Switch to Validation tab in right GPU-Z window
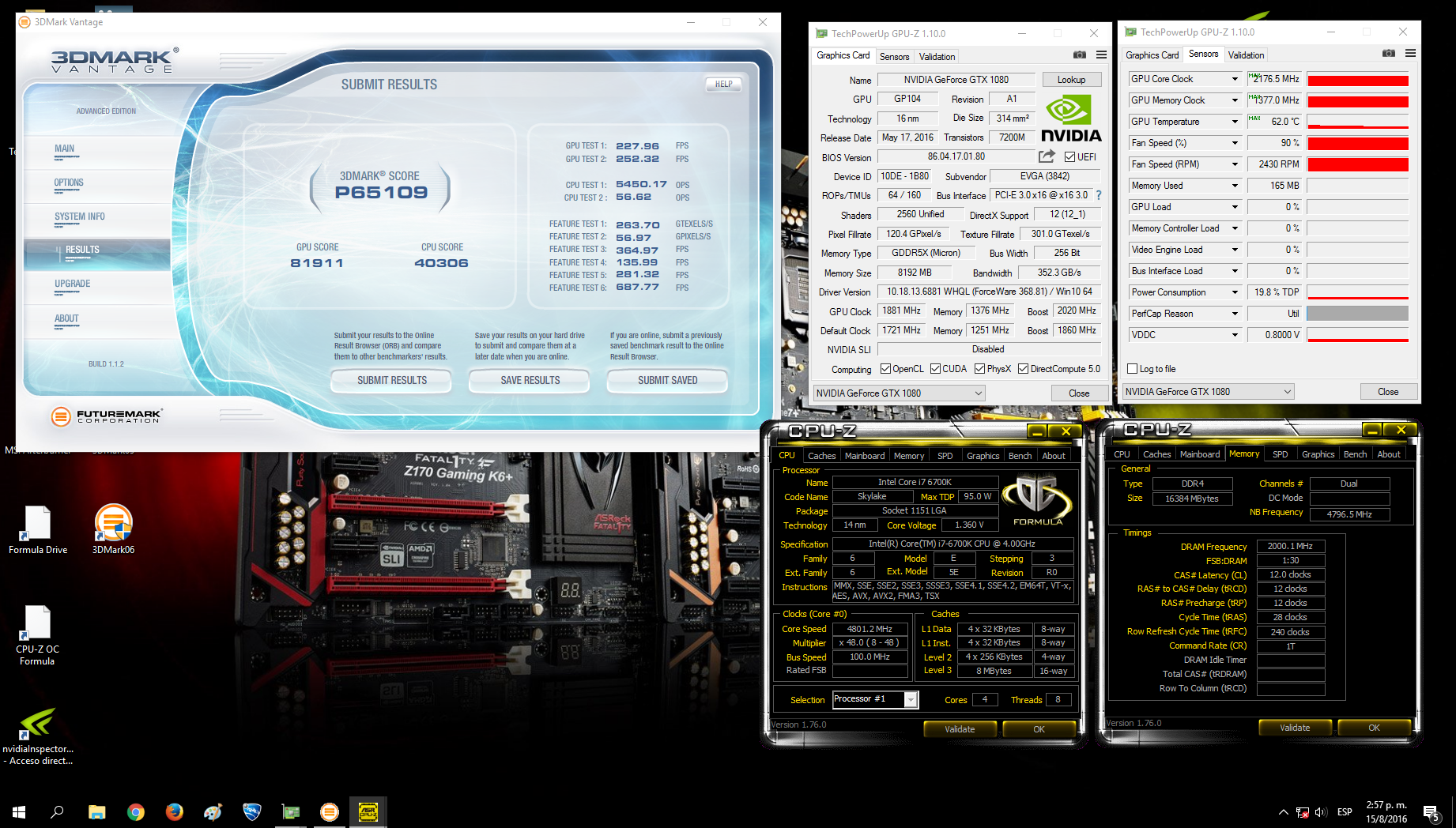 click(x=1246, y=55)
